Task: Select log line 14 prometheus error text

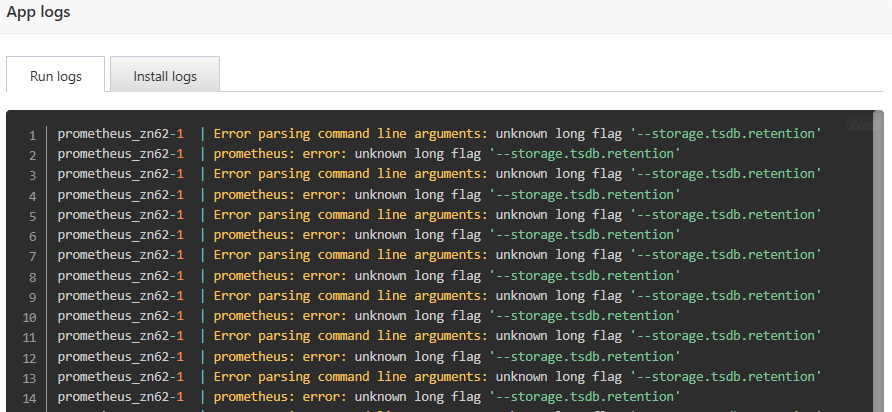Action: coord(447,396)
